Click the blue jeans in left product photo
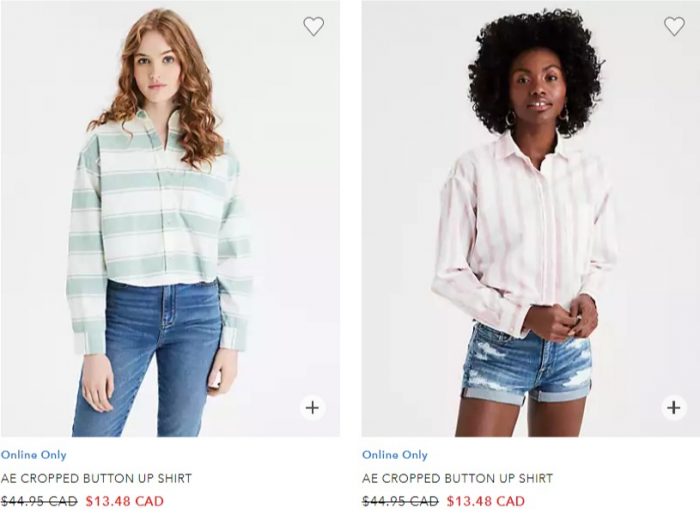Screen dimensions: 700x520 (147, 357)
